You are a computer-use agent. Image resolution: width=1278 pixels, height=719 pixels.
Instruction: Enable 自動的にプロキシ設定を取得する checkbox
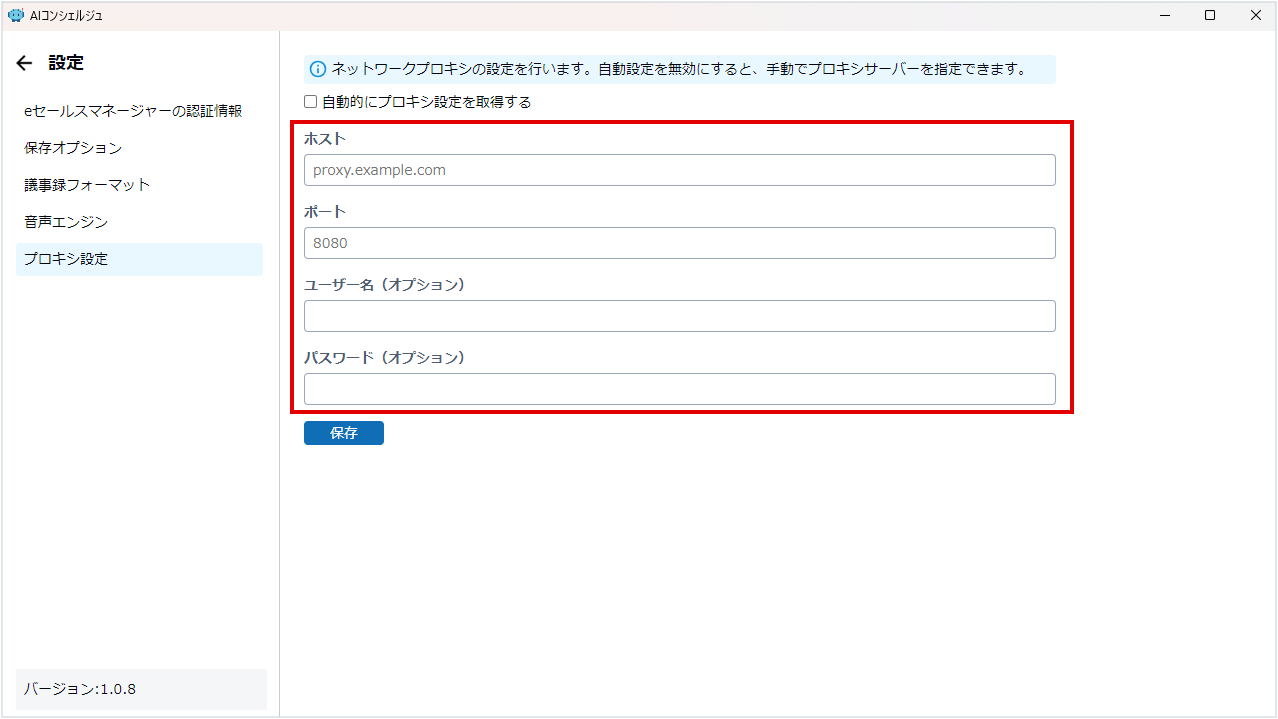tap(311, 102)
